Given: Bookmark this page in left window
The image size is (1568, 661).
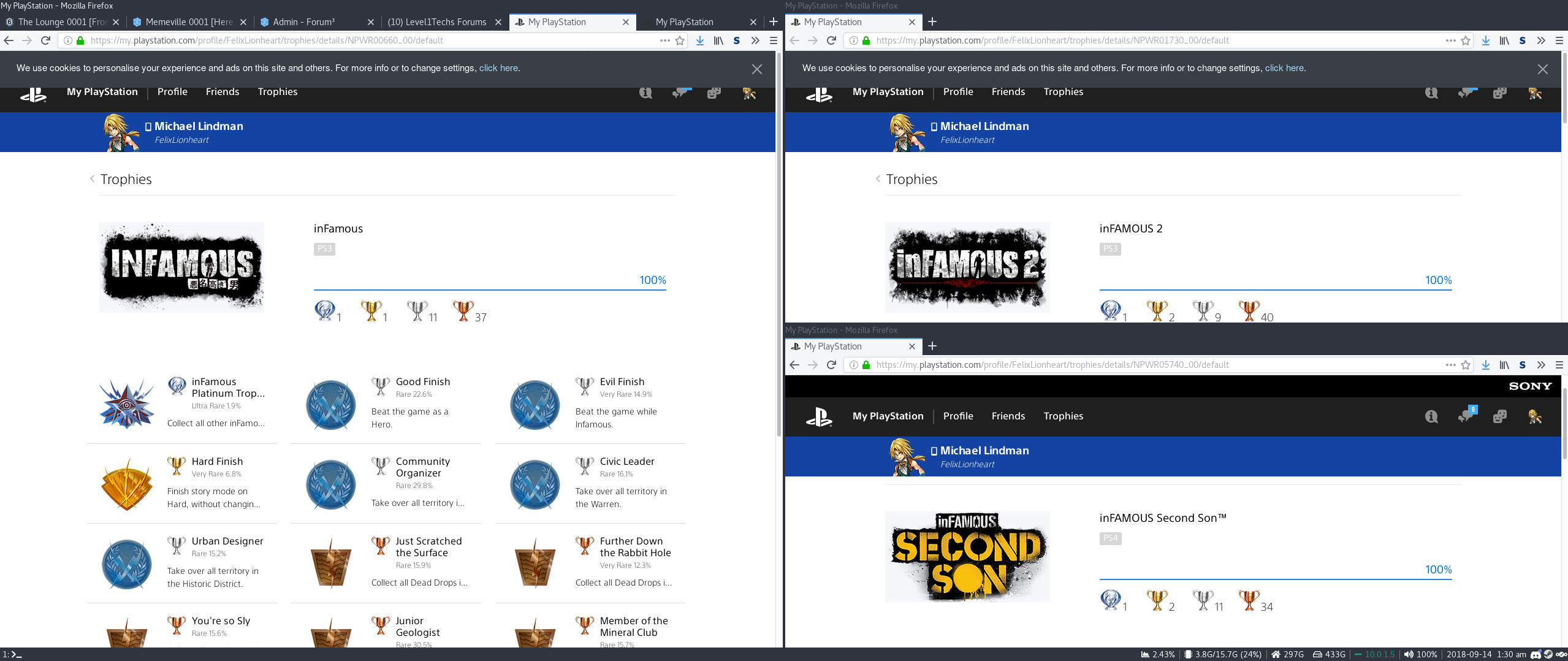Looking at the screenshot, I should [x=680, y=40].
